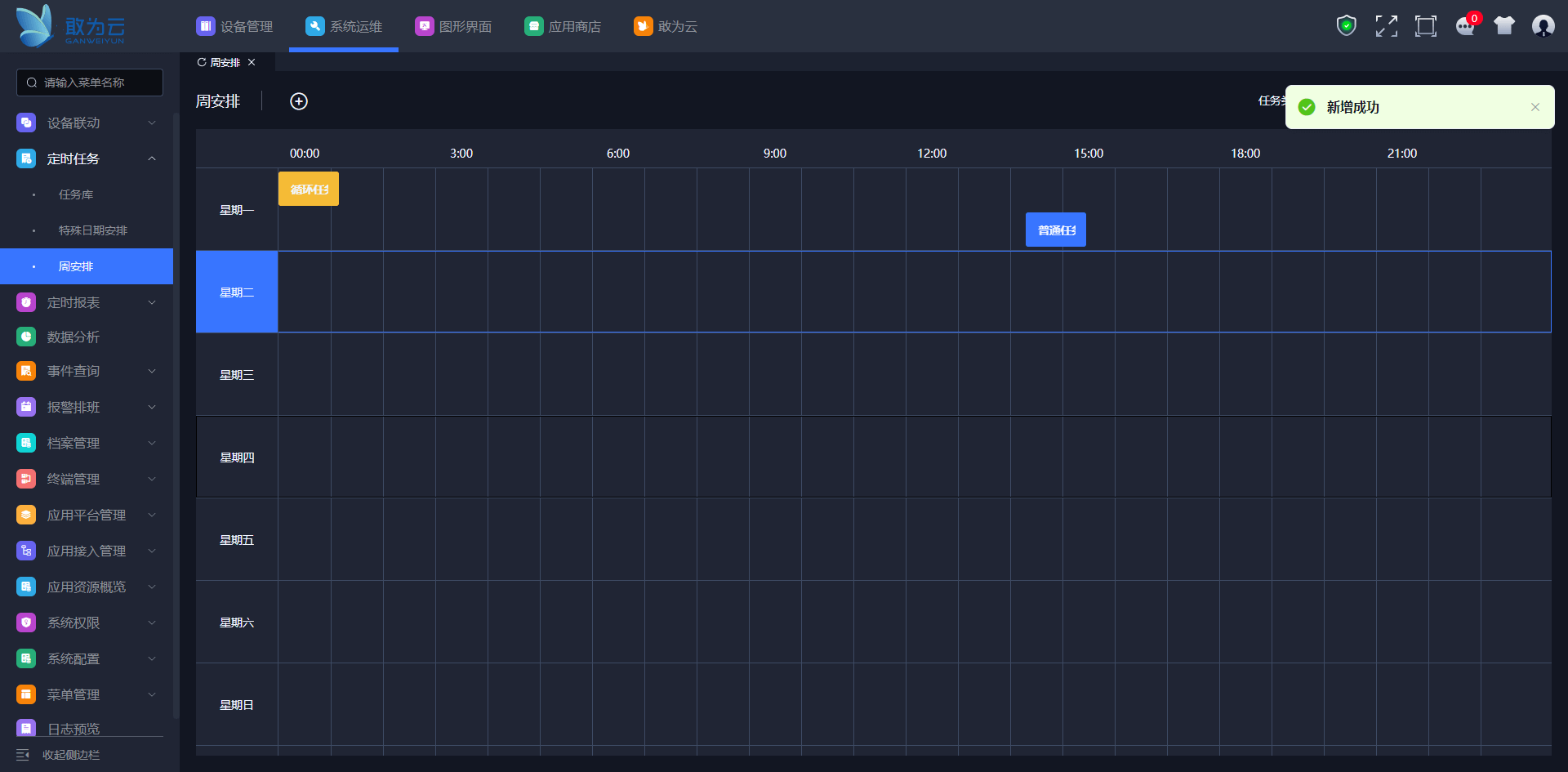Open the messages chat bubble icon

pyautogui.click(x=1465, y=26)
